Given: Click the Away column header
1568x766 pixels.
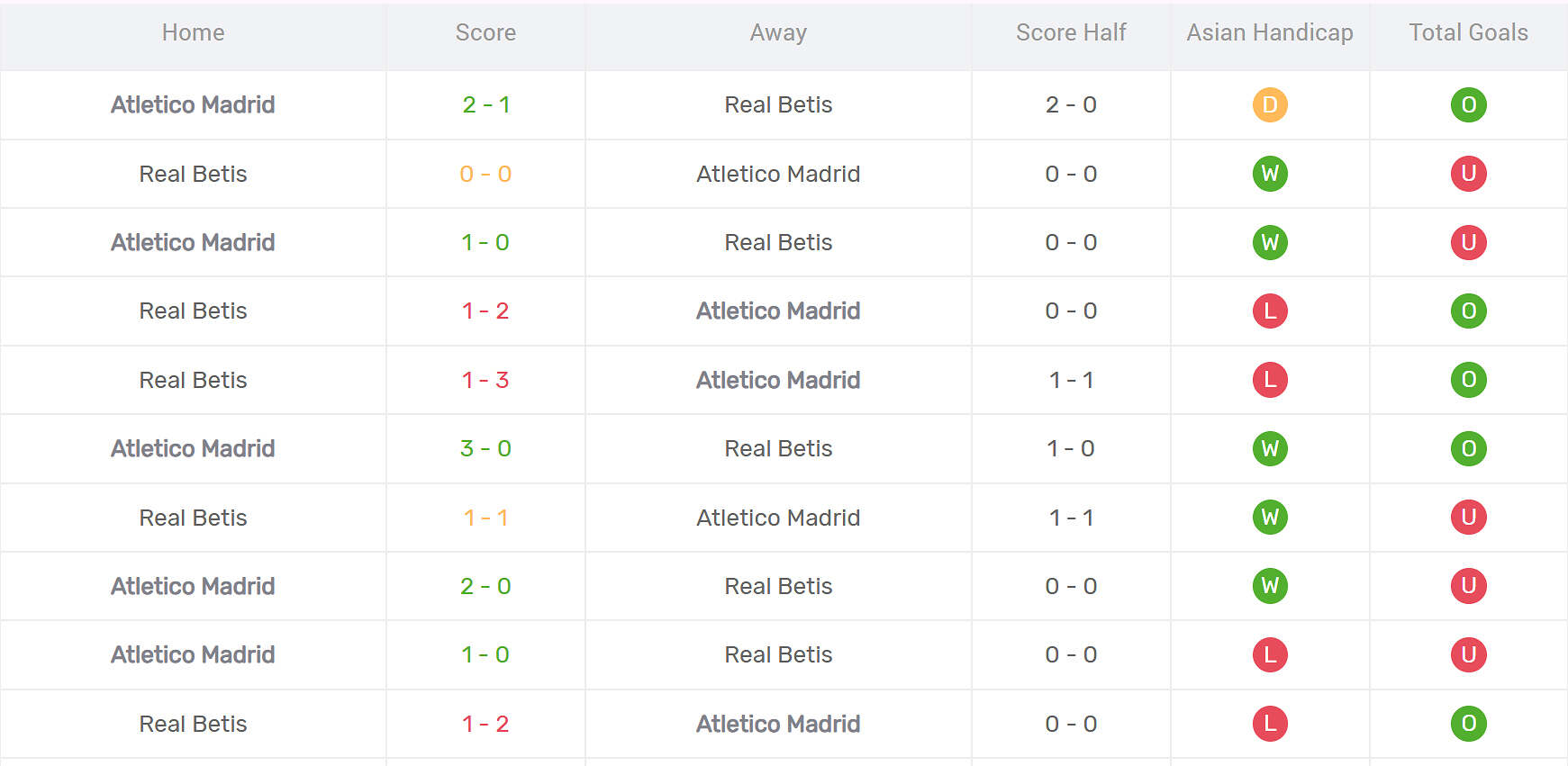Looking at the screenshot, I should pyautogui.click(x=778, y=33).
